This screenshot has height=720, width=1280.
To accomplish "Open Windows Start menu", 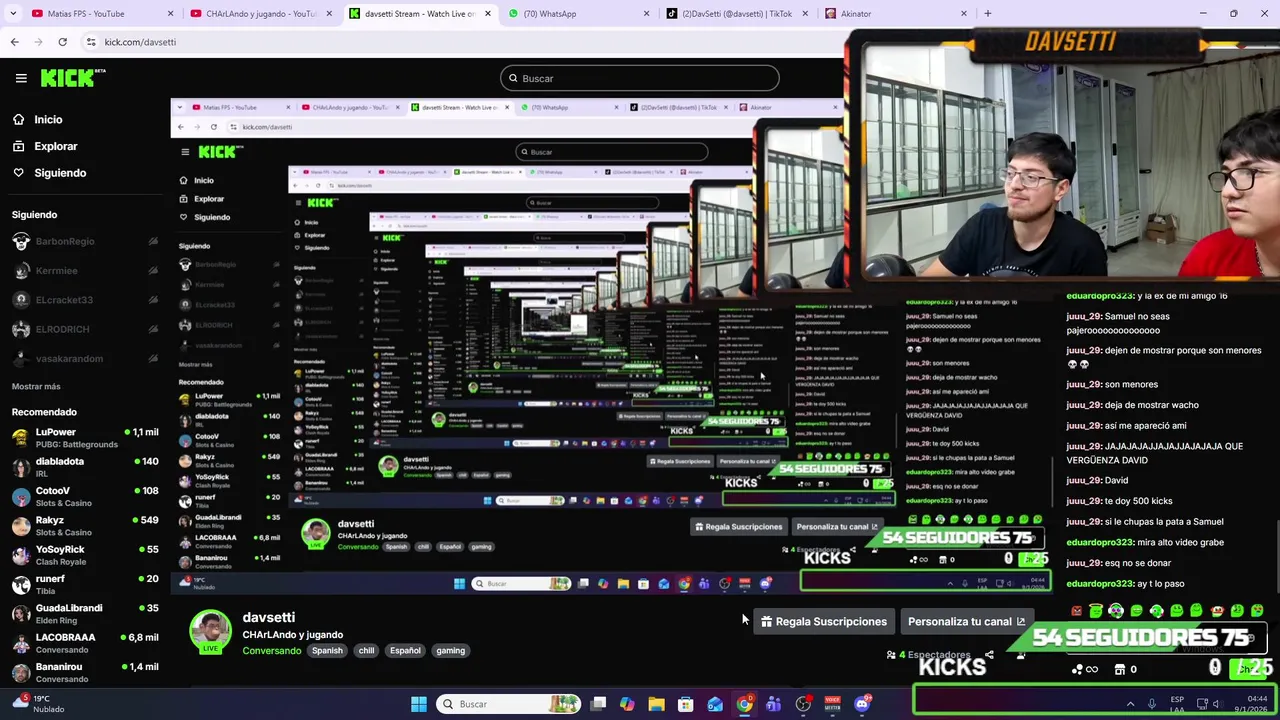I will pyautogui.click(x=419, y=704).
